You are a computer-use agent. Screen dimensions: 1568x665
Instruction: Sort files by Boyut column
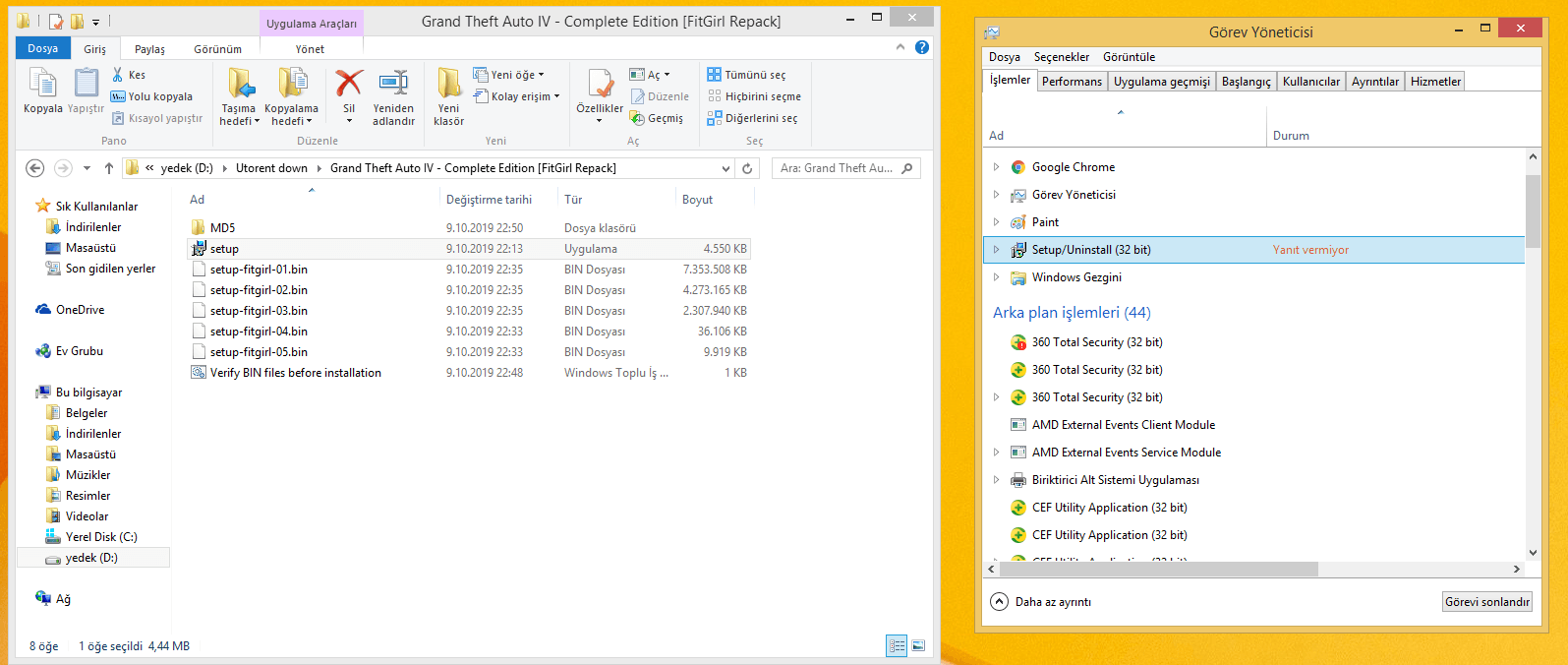coord(697,200)
